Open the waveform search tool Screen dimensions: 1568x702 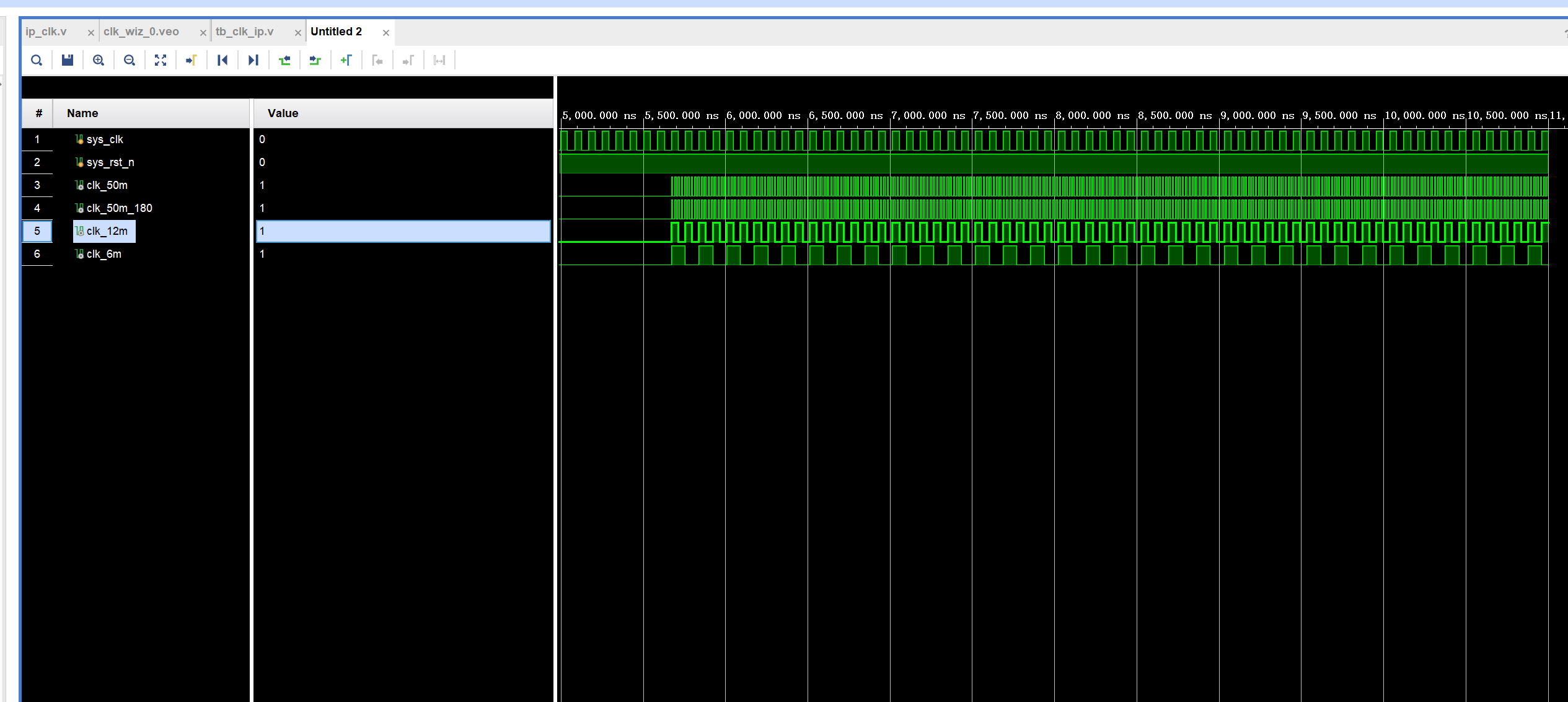point(37,60)
